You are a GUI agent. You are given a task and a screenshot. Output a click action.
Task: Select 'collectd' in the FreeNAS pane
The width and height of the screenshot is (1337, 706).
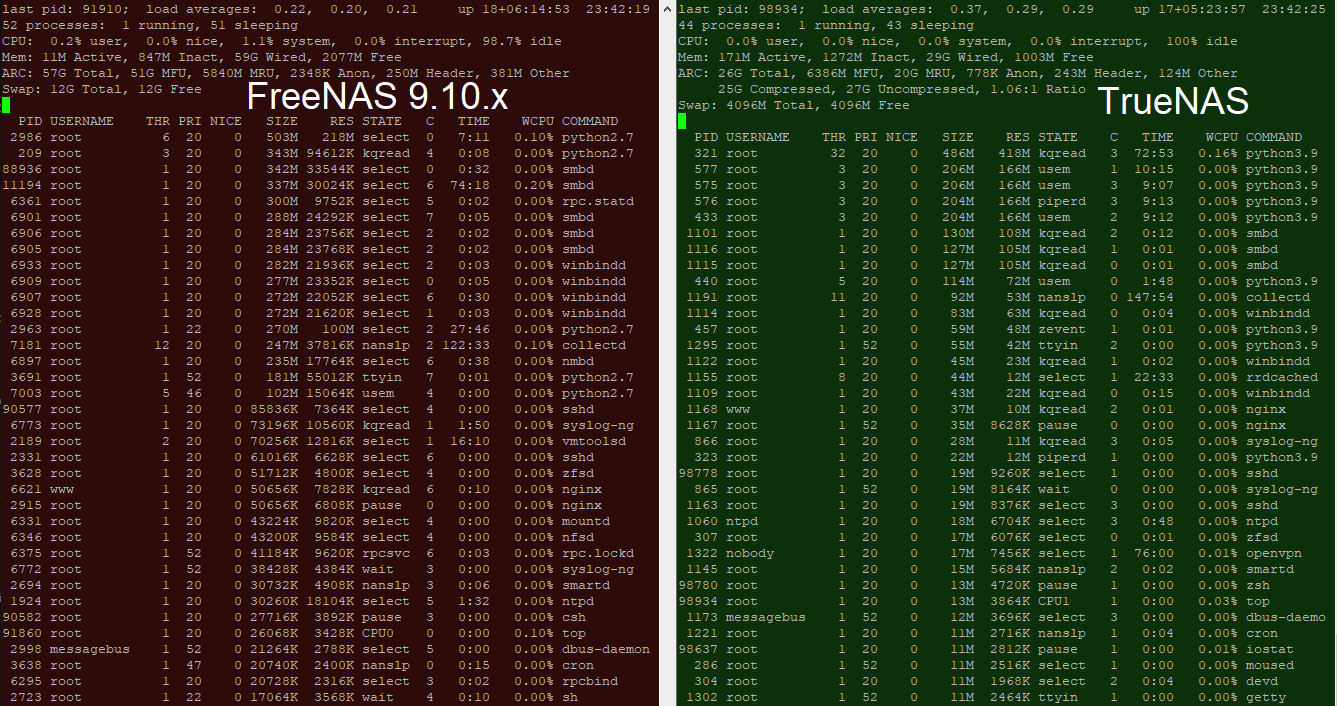tap(594, 345)
